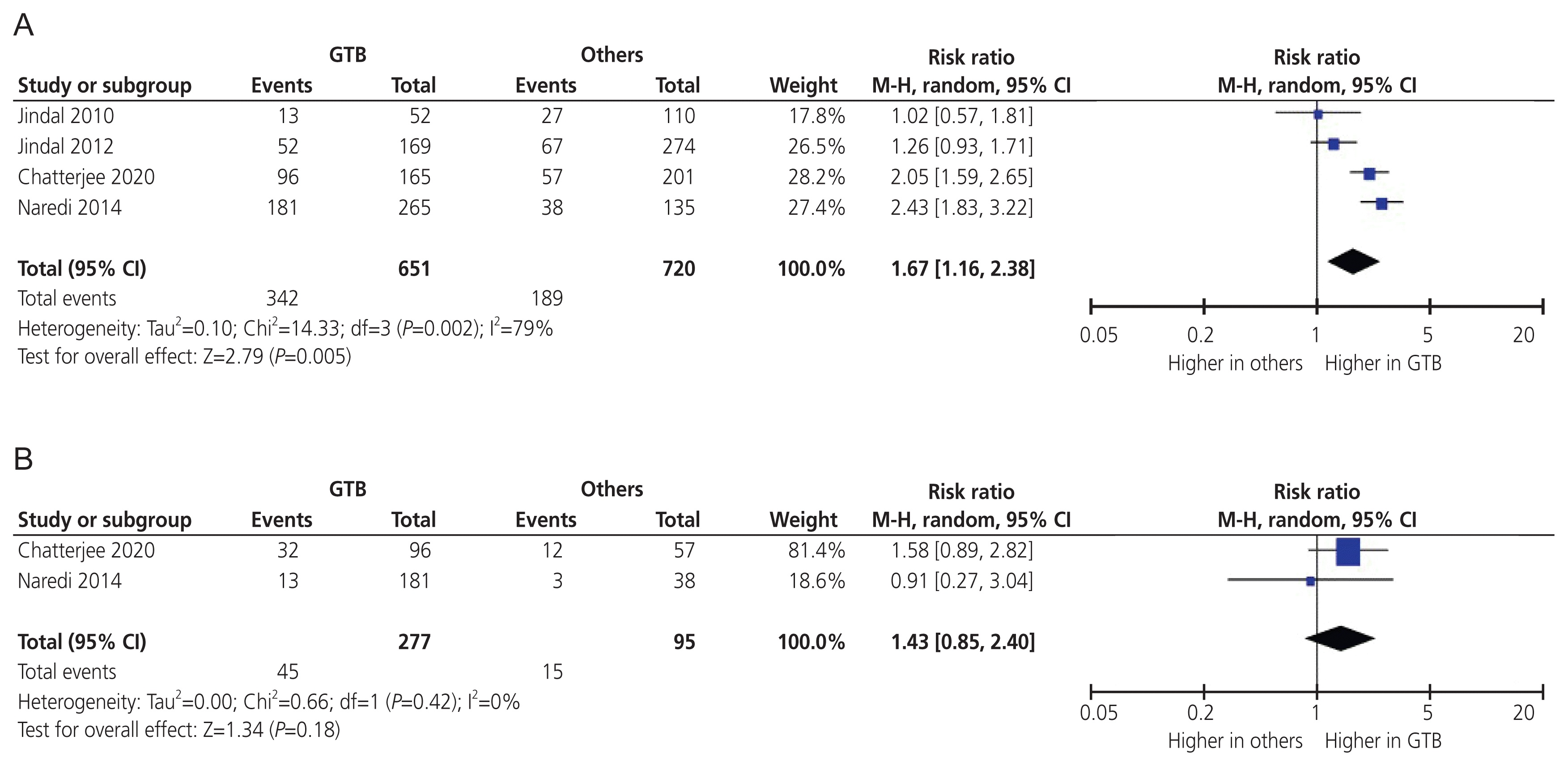
Task: Click the large blue square in panel B
Action: point(1347,552)
